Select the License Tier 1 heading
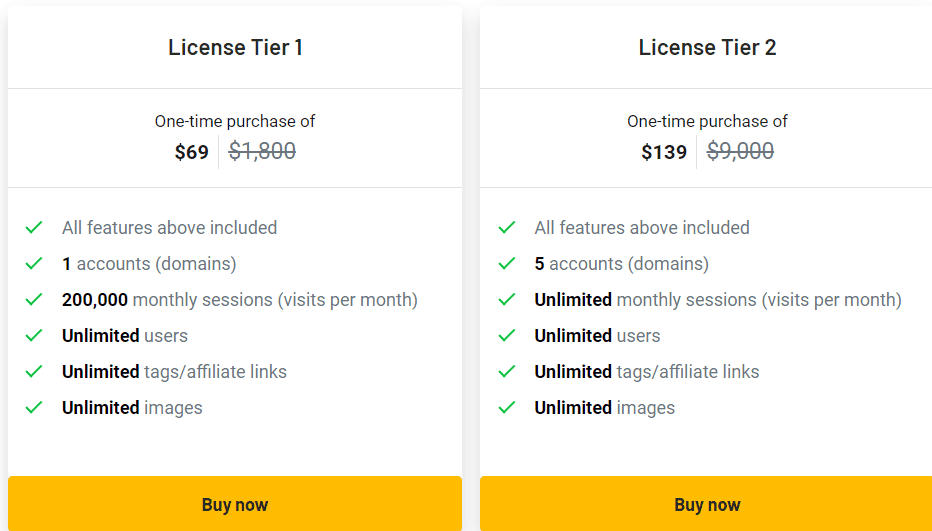This screenshot has height=531, width=932. 235,47
